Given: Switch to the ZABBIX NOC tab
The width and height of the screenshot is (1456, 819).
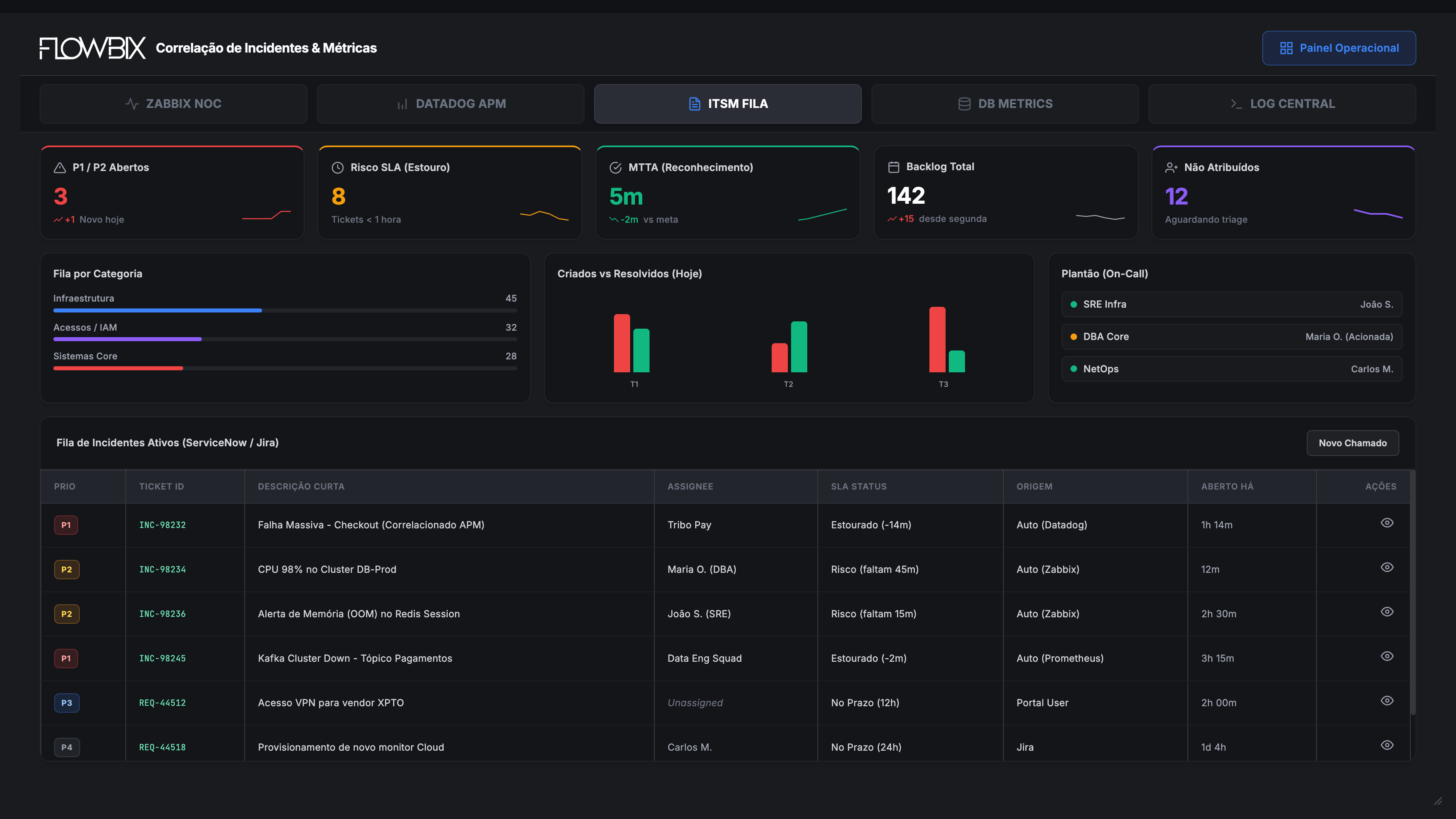Looking at the screenshot, I should pos(174,104).
